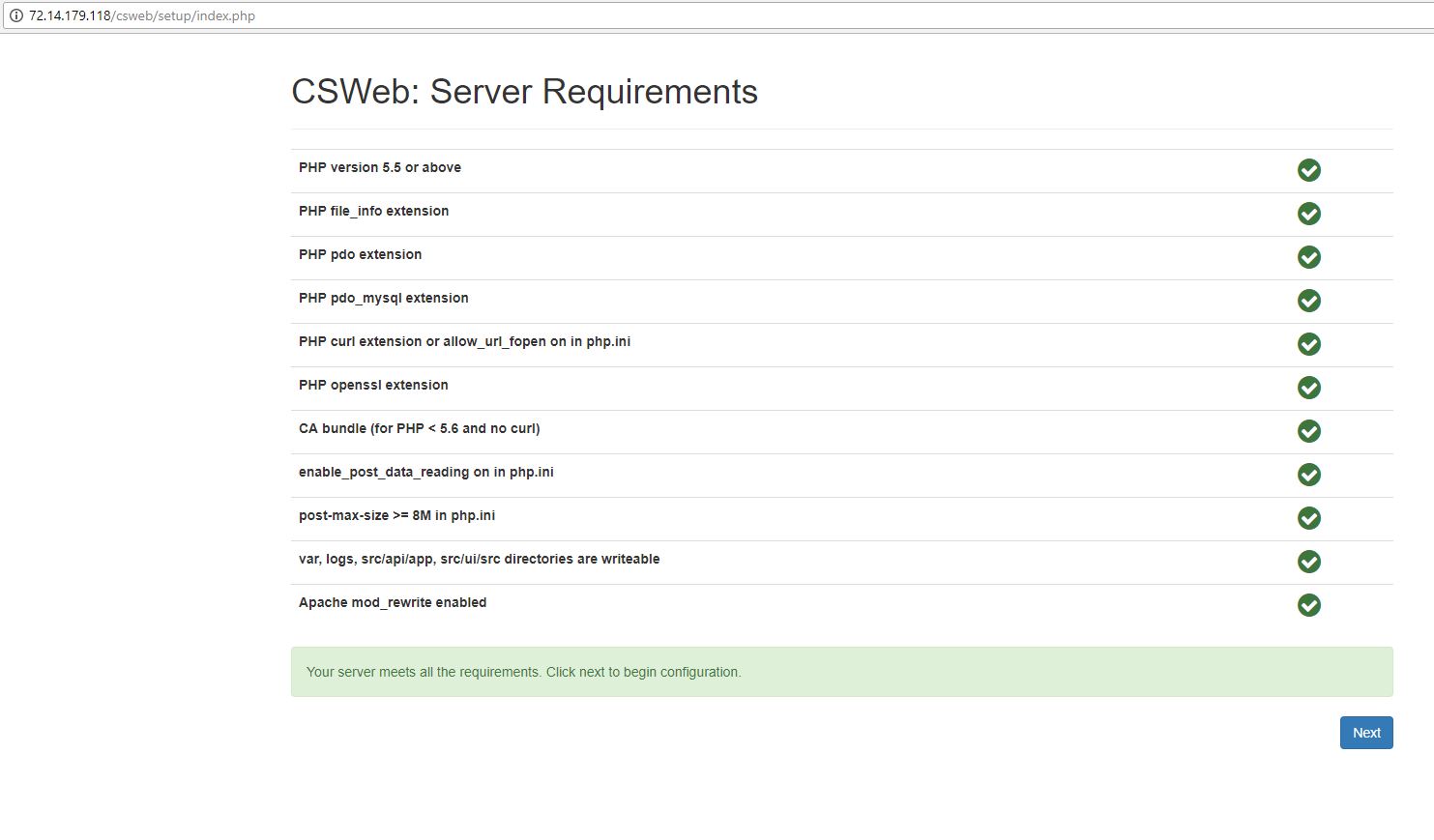Click green check for PHP pdo extension
This screenshot has height=840, width=1434.
coord(1308,257)
